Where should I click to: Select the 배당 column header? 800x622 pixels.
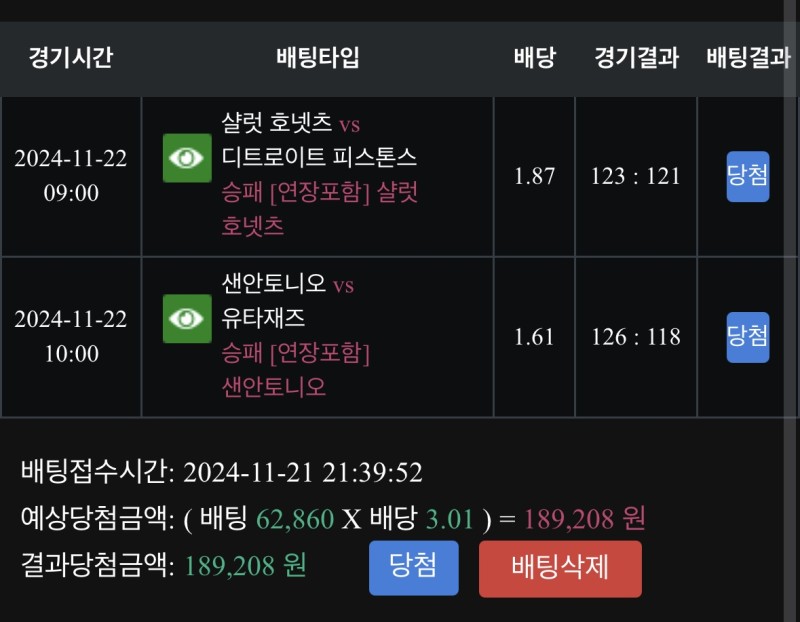click(534, 58)
